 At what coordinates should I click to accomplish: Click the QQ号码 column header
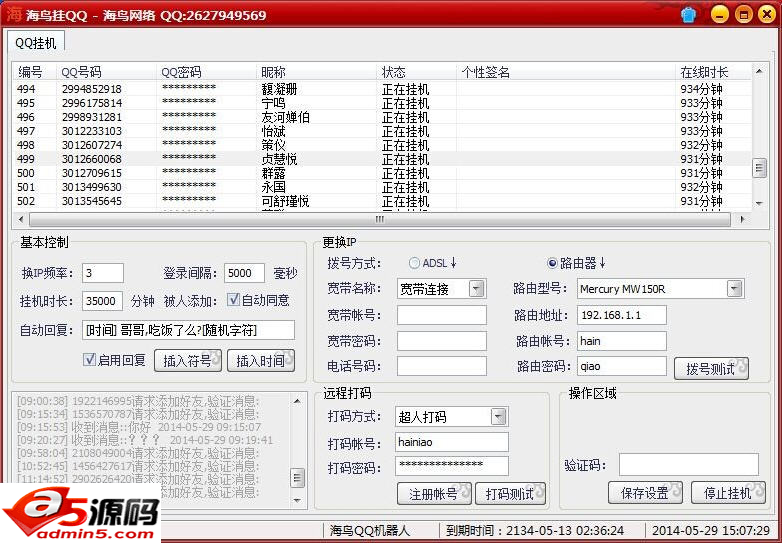click(107, 72)
